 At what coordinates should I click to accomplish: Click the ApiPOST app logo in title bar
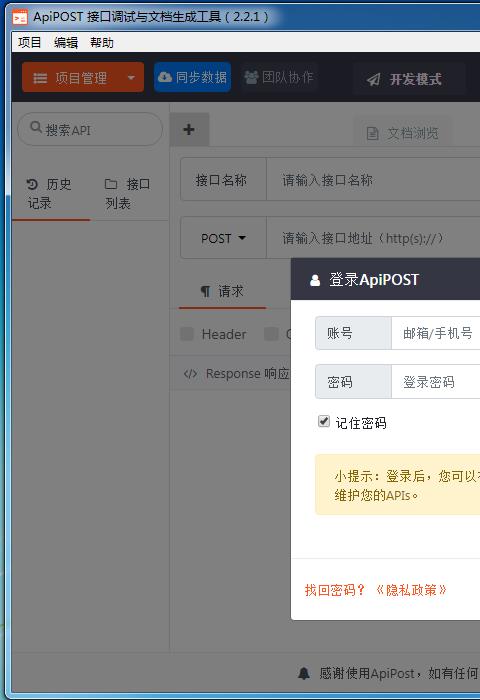20,17
